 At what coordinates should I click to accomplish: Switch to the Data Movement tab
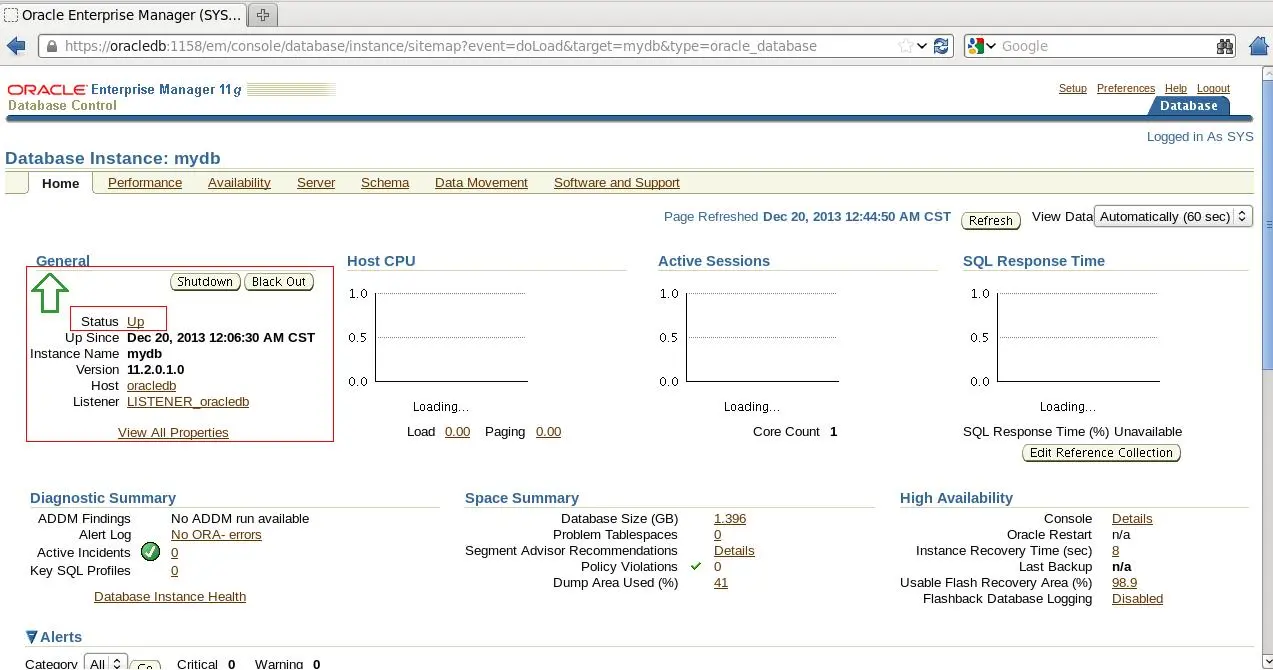coord(481,183)
